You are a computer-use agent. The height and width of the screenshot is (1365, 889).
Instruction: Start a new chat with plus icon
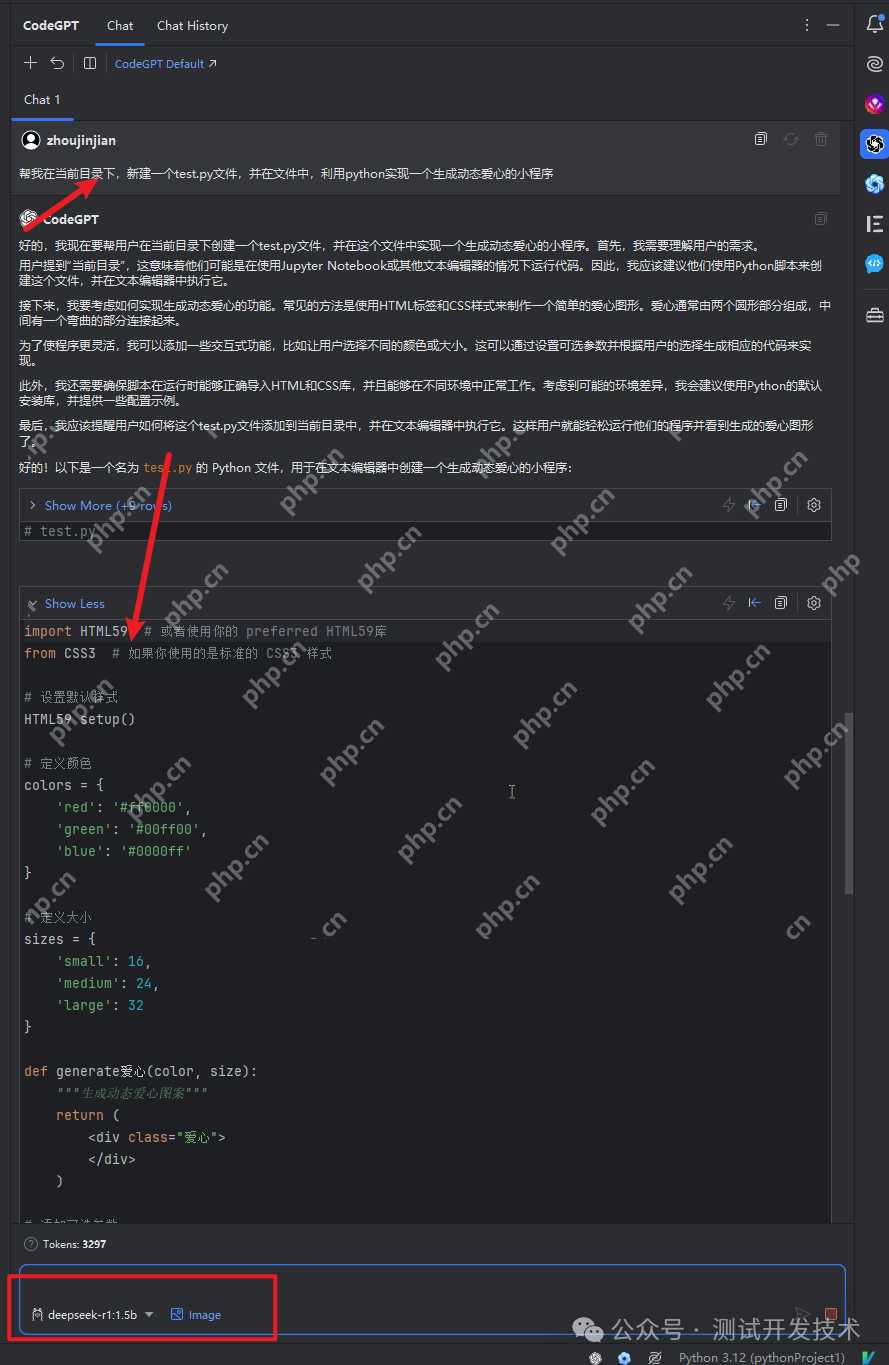(x=30, y=63)
